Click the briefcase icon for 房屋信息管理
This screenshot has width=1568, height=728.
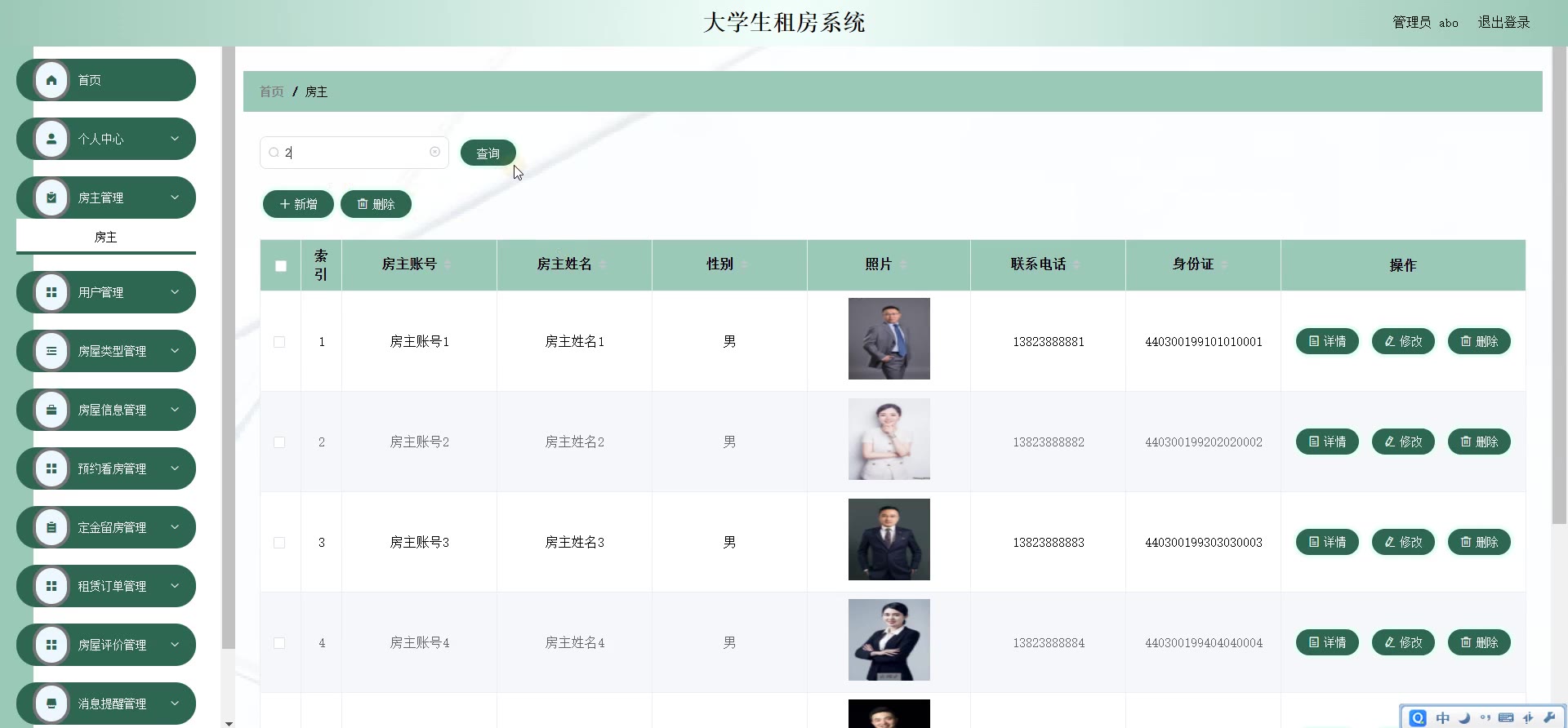click(x=51, y=410)
